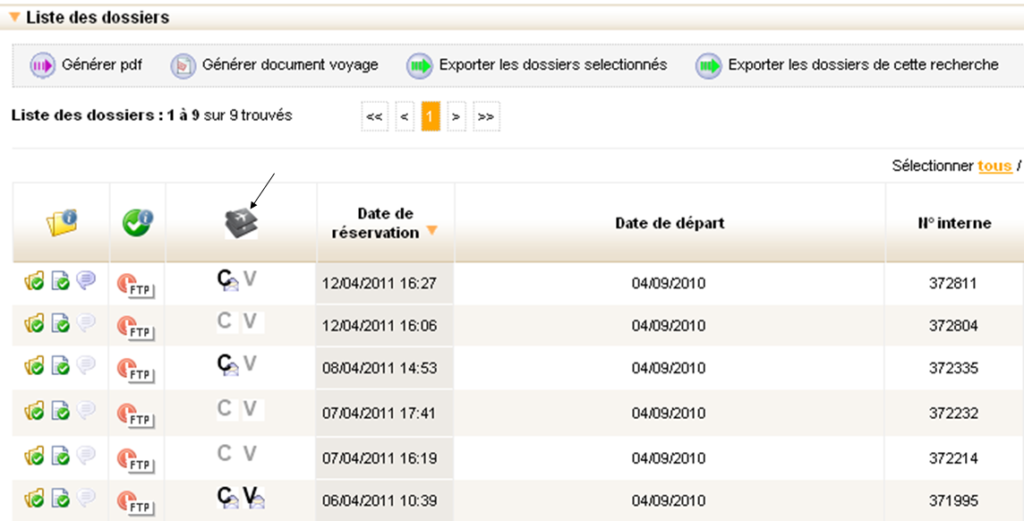Toggle the C status for dossier 372232
Screen dimensions: 1024x521
(225, 409)
